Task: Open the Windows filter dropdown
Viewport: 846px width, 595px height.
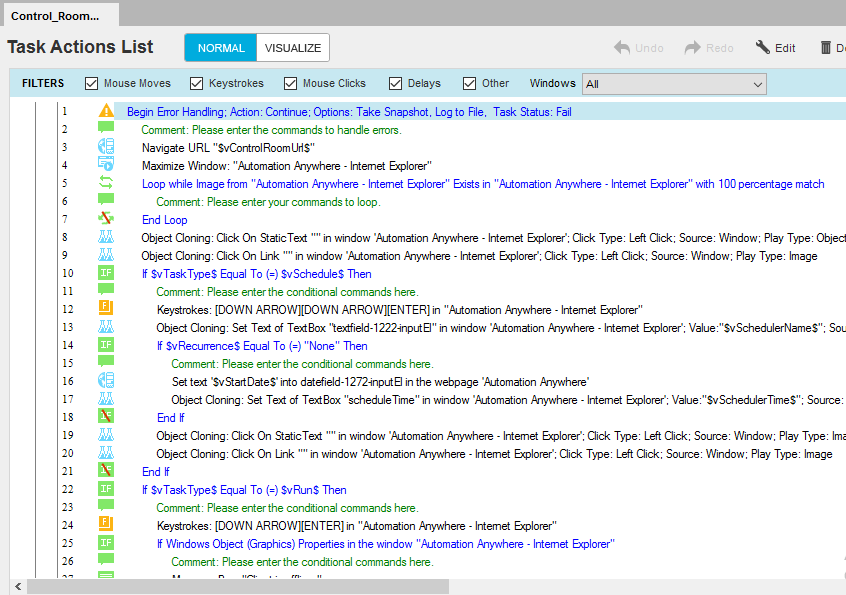Action: (675, 84)
